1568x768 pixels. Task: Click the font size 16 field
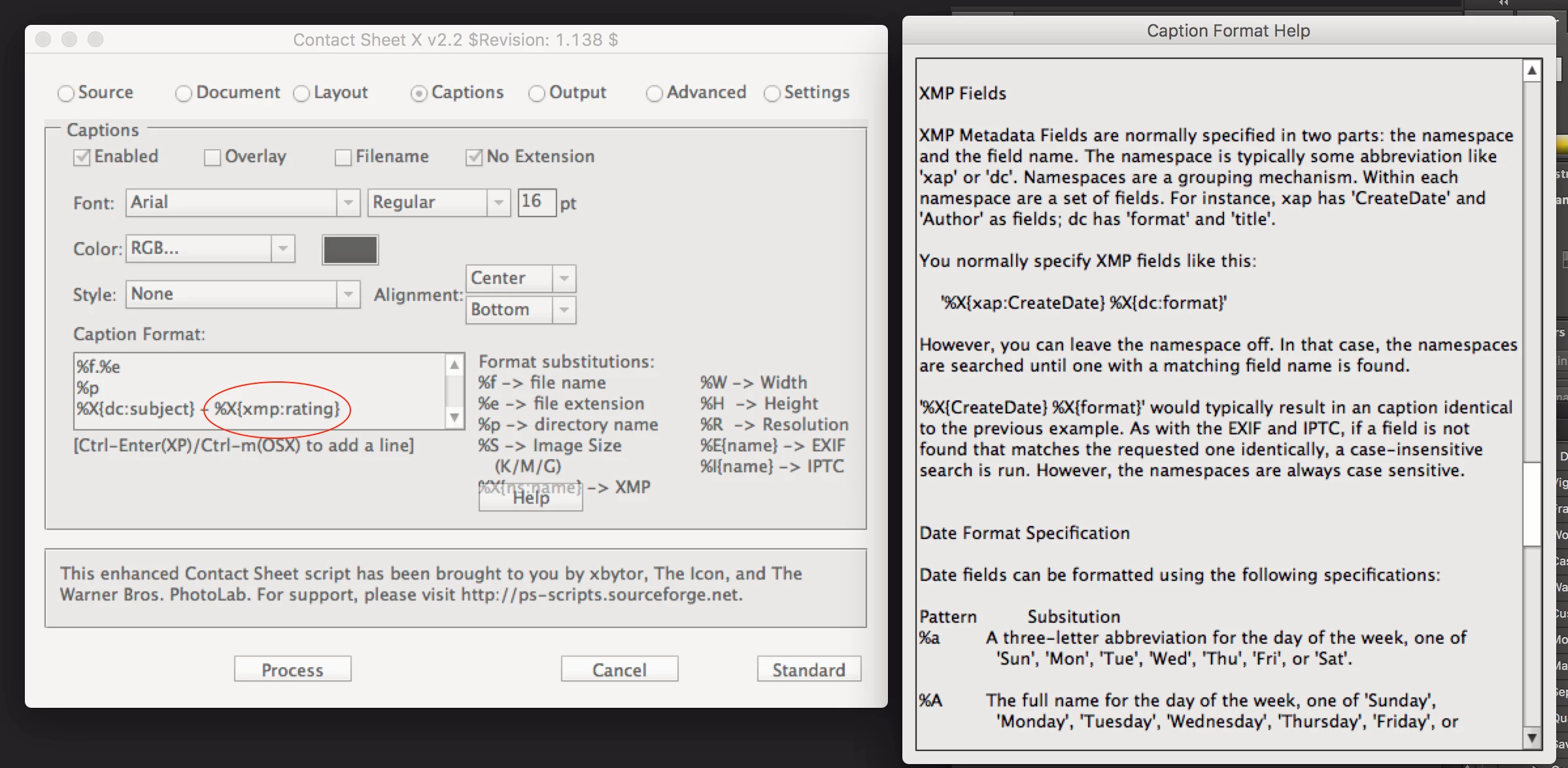click(536, 202)
